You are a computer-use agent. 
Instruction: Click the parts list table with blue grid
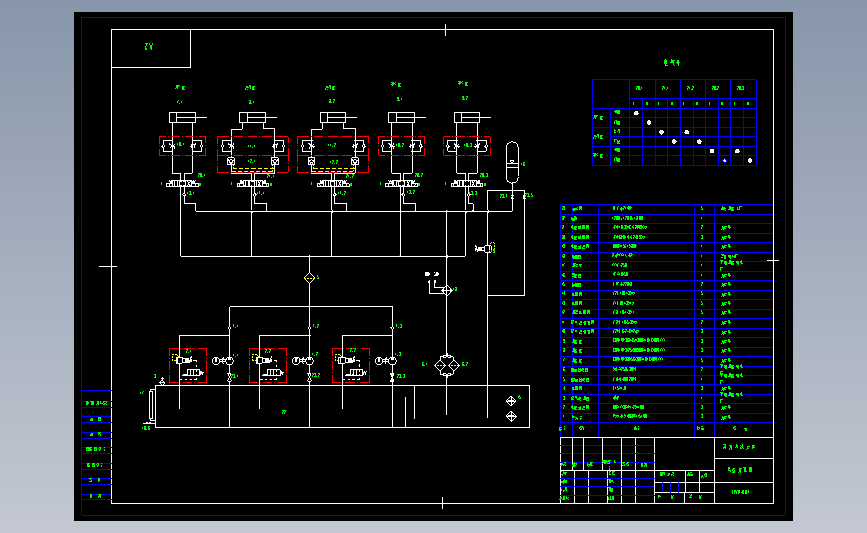666,321
